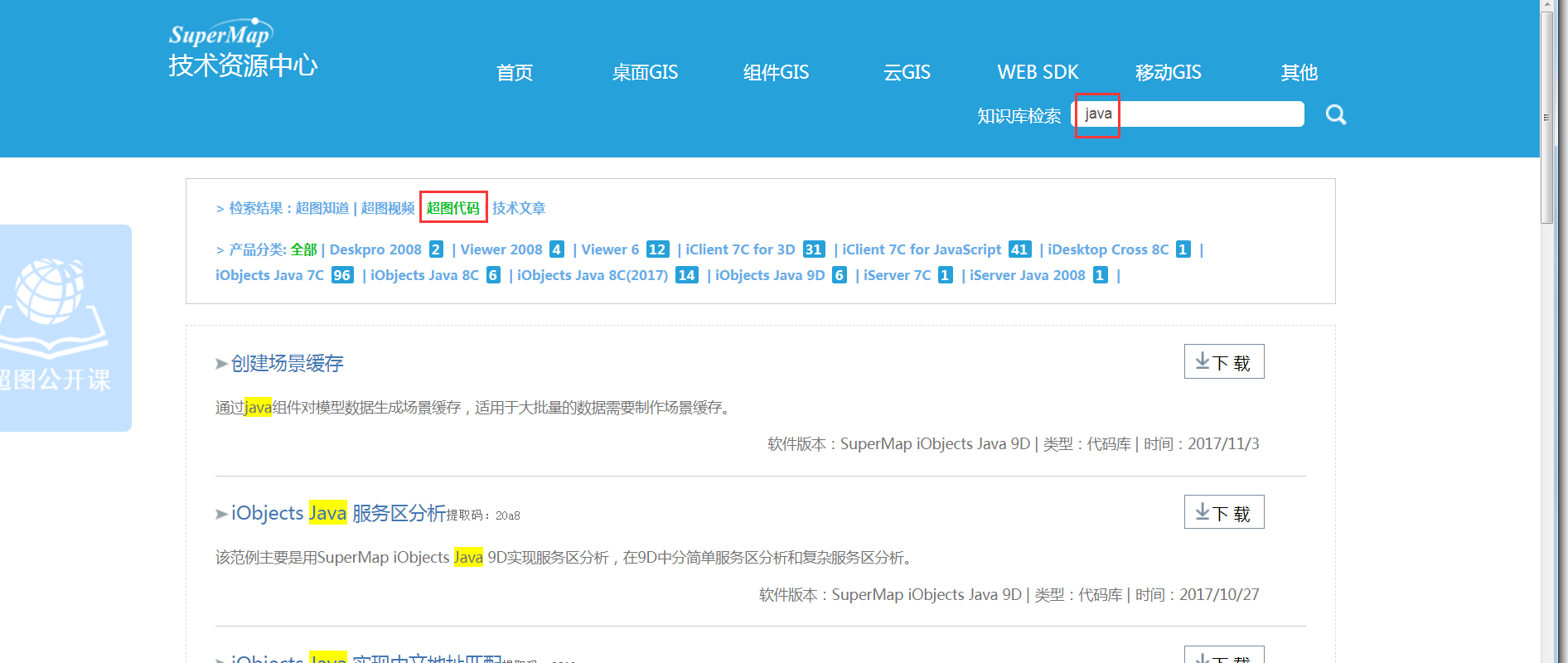Open the 桌面GIS menu

645,73
